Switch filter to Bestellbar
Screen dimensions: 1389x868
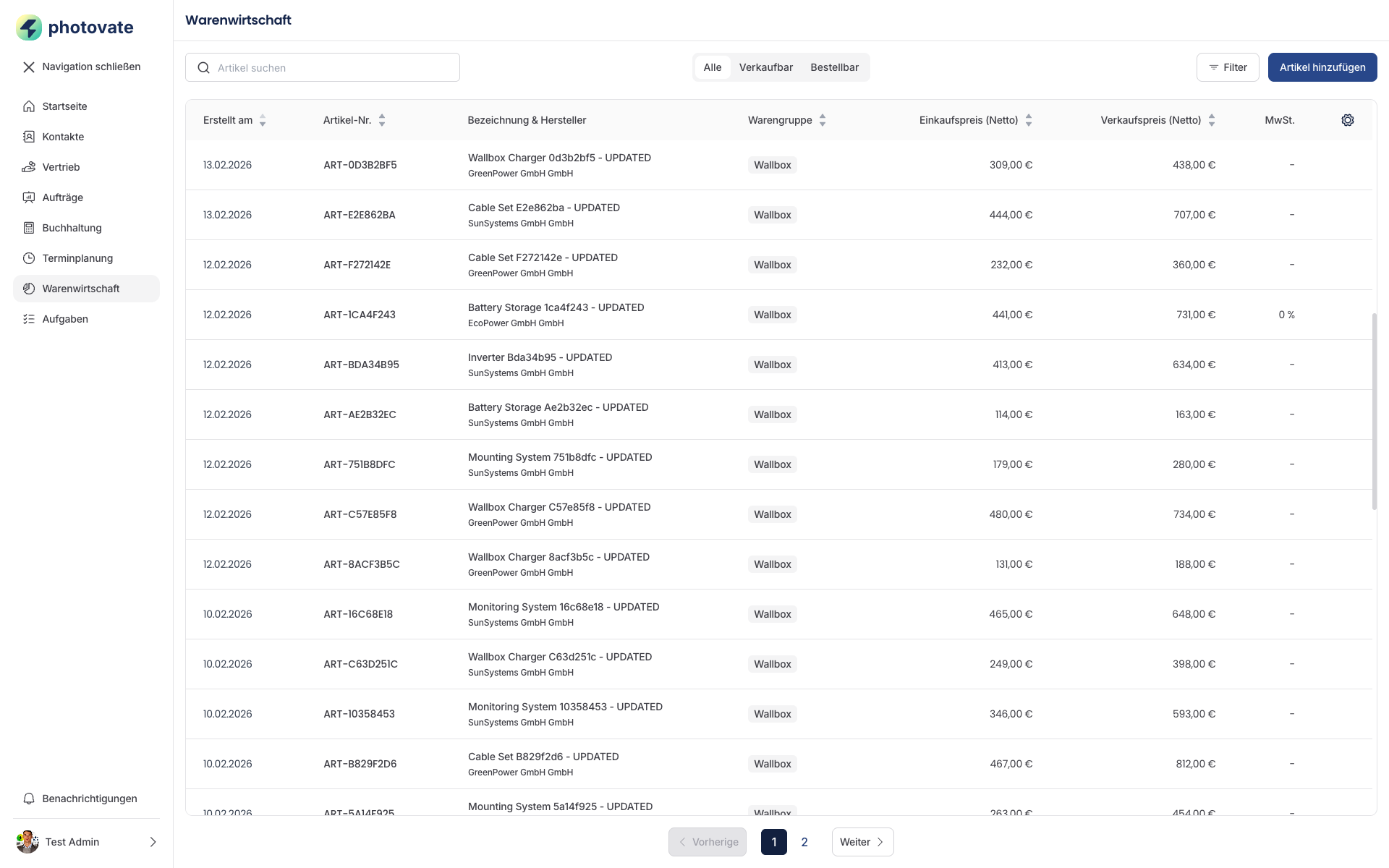(834, 67)
